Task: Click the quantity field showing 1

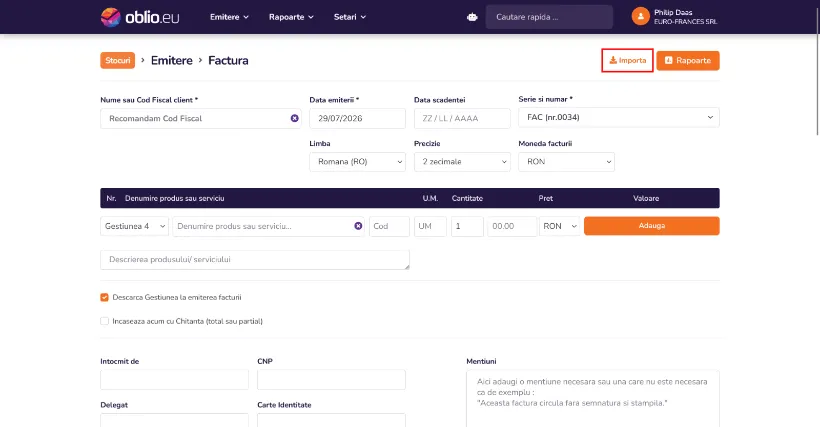Action: 467,226
